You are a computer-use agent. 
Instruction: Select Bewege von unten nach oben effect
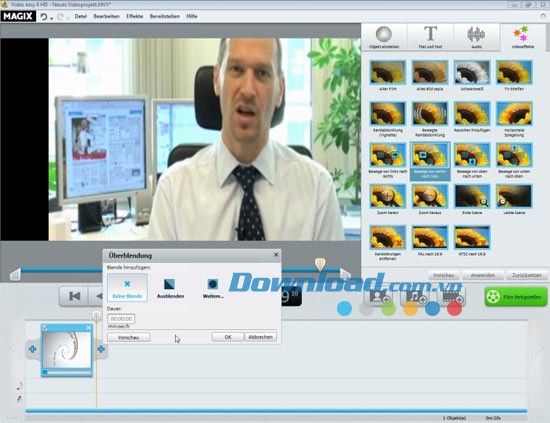(514, 160)
